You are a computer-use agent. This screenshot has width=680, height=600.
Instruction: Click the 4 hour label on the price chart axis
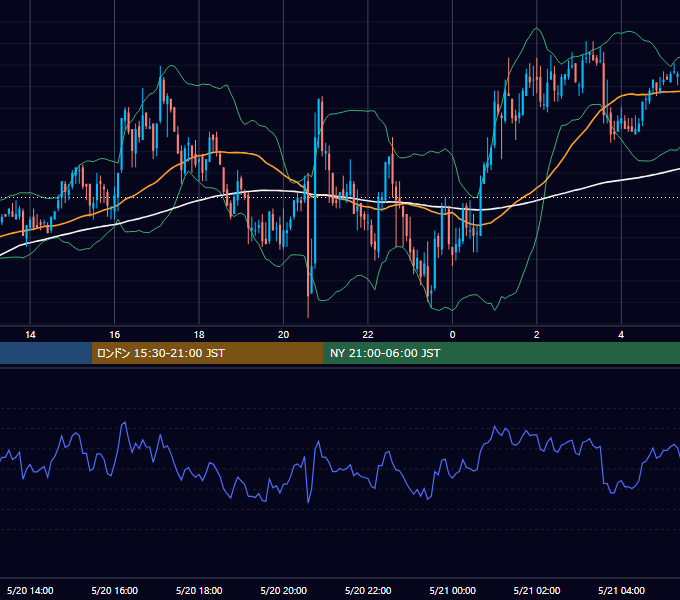(x=621, y=335)
